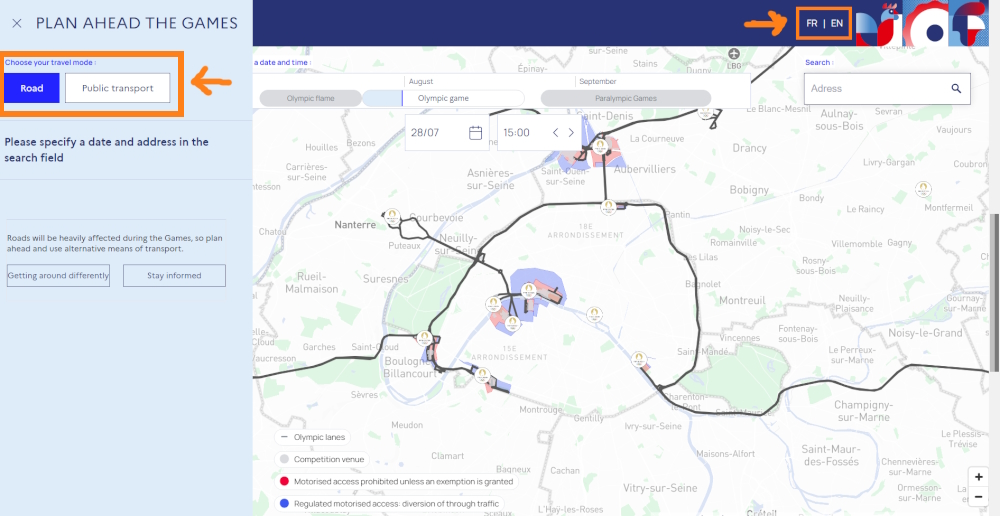
Task: Open venue marker north of Montrouge
Action: (x=483, y=374)
